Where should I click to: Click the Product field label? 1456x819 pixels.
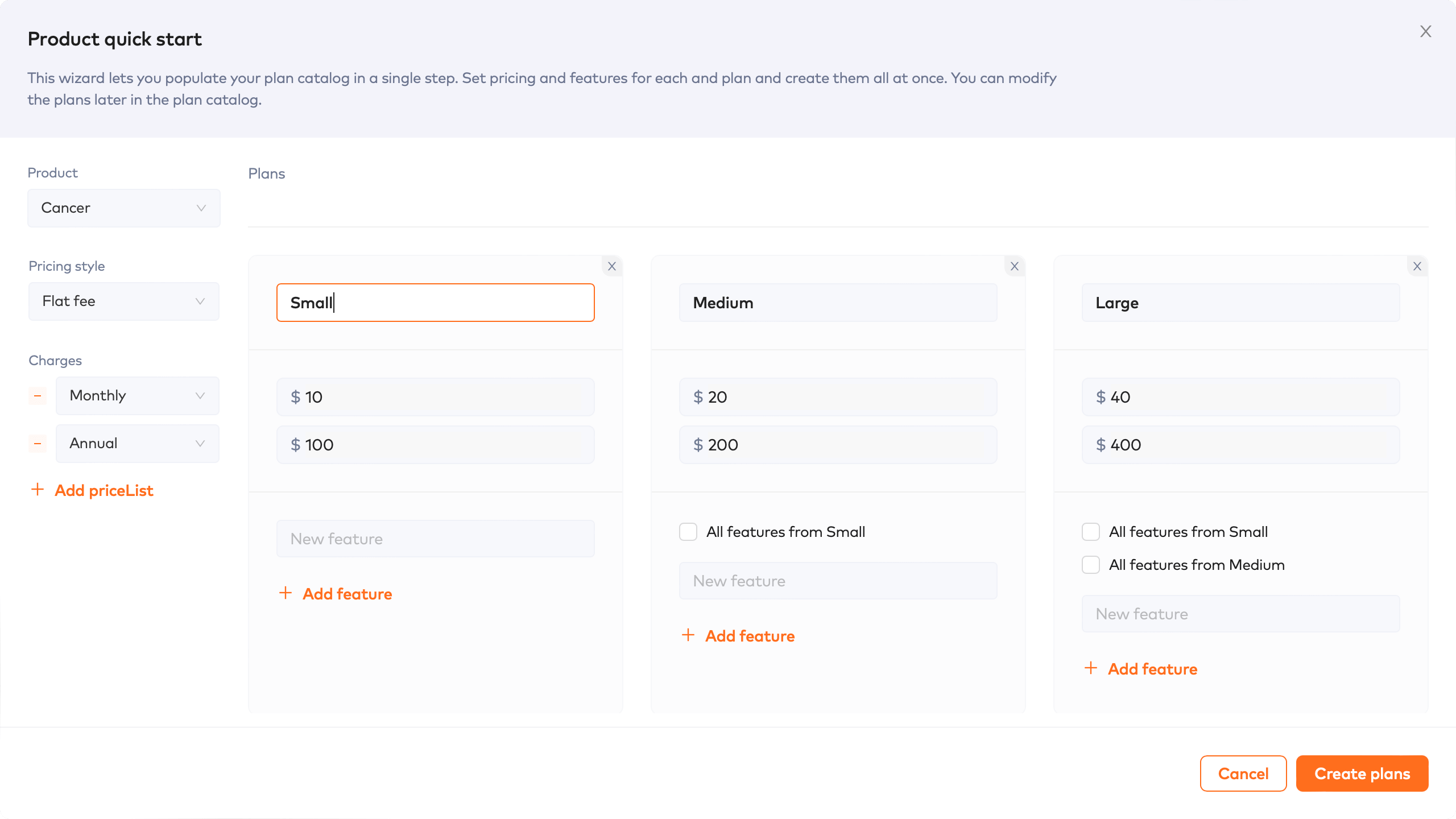click(52, 173)
